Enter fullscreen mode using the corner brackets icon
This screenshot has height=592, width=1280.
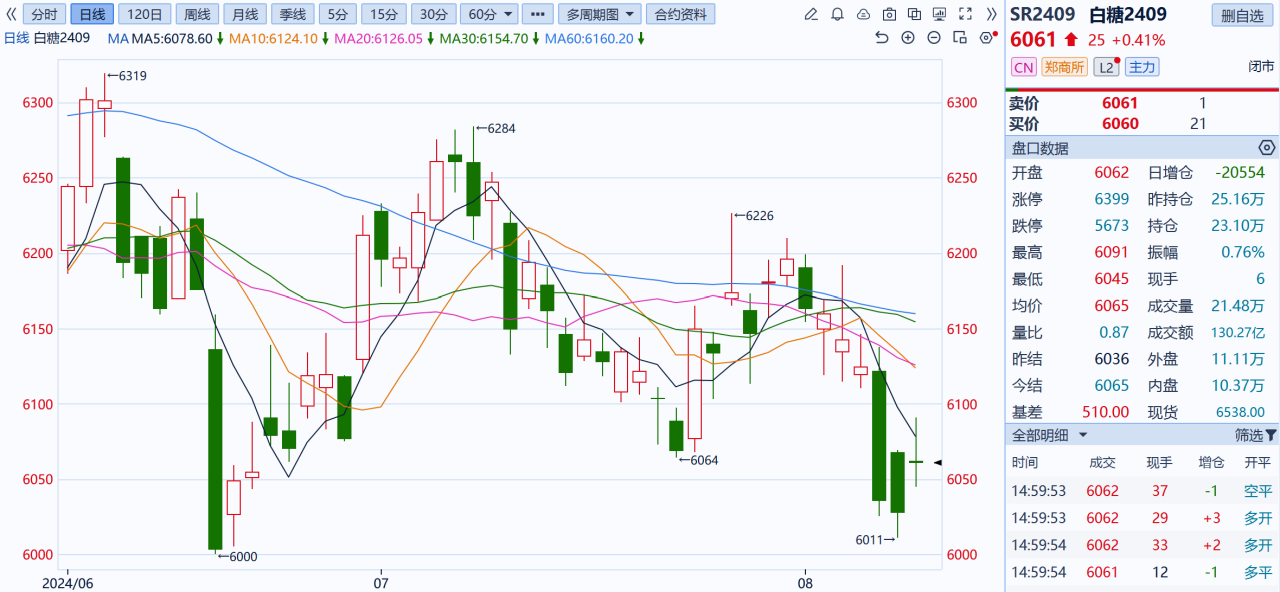(965, 14)
